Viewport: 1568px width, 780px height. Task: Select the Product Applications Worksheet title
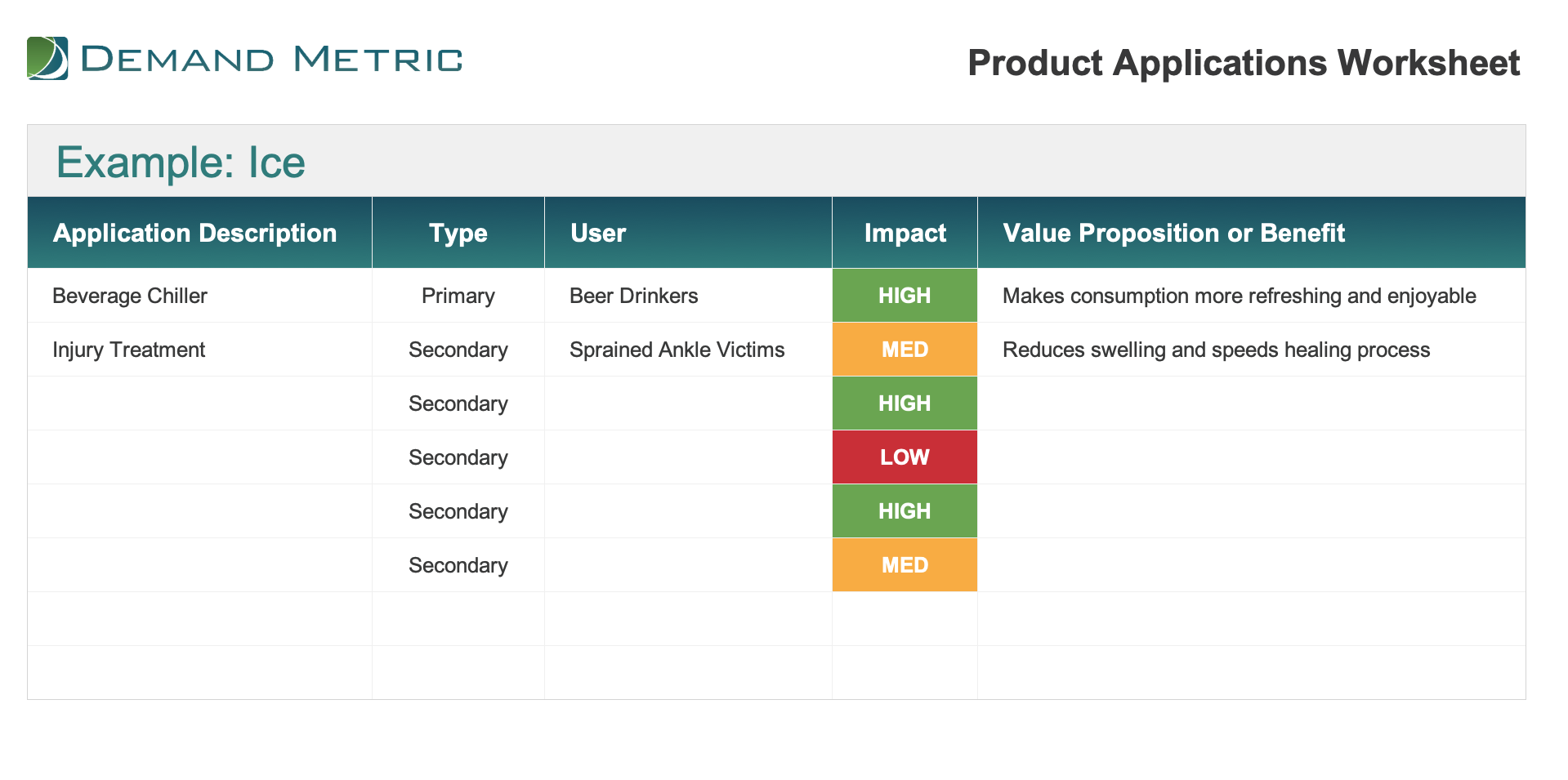click(x=1244, y=63)
